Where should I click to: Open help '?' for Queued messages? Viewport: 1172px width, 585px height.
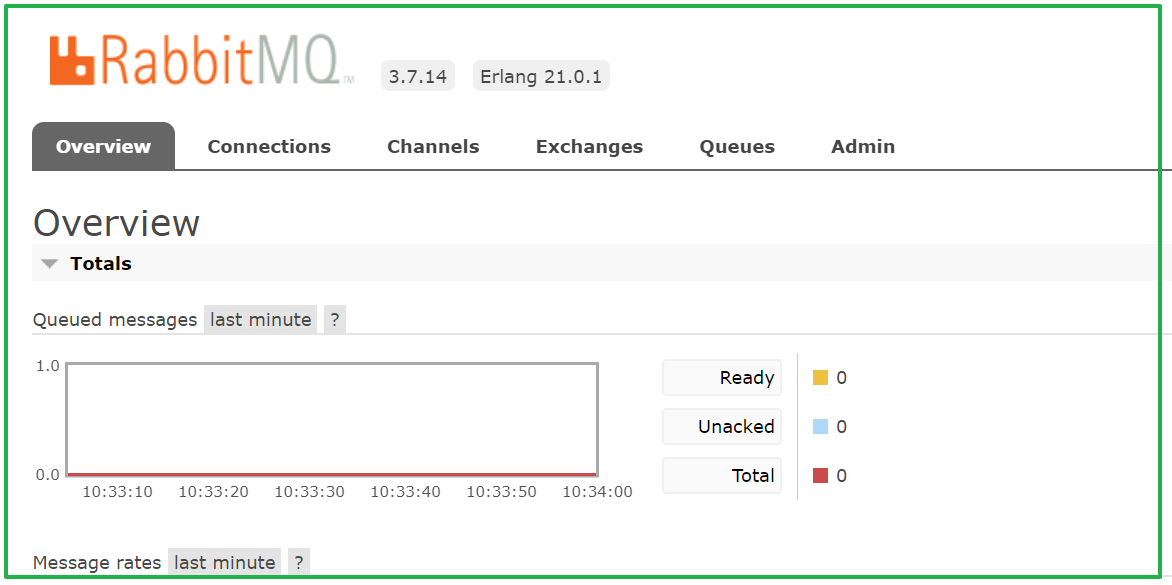click(x=335, y=320)
